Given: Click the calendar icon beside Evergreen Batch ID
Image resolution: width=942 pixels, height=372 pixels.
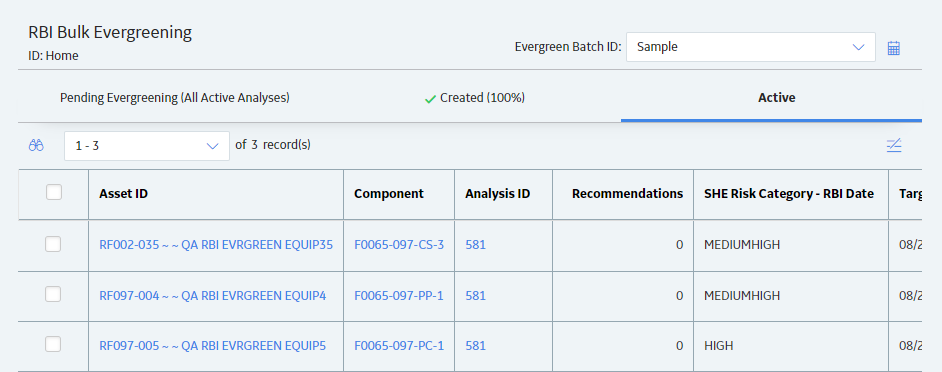Looking at the screenshot, I should pos(893,47).
